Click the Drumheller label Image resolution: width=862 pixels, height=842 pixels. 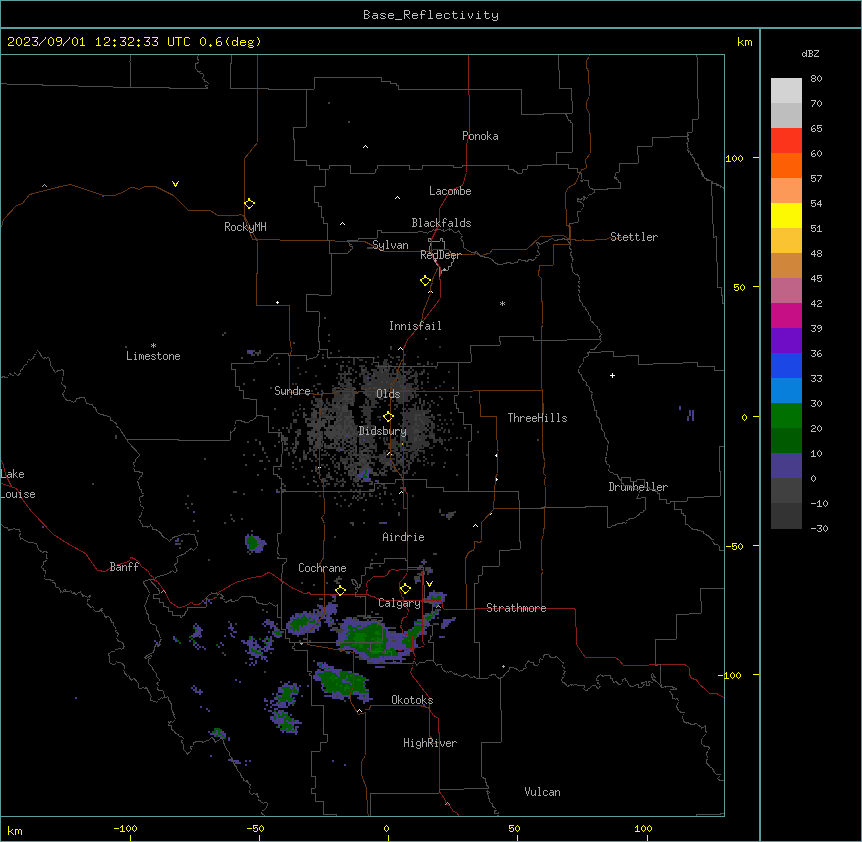638,487
